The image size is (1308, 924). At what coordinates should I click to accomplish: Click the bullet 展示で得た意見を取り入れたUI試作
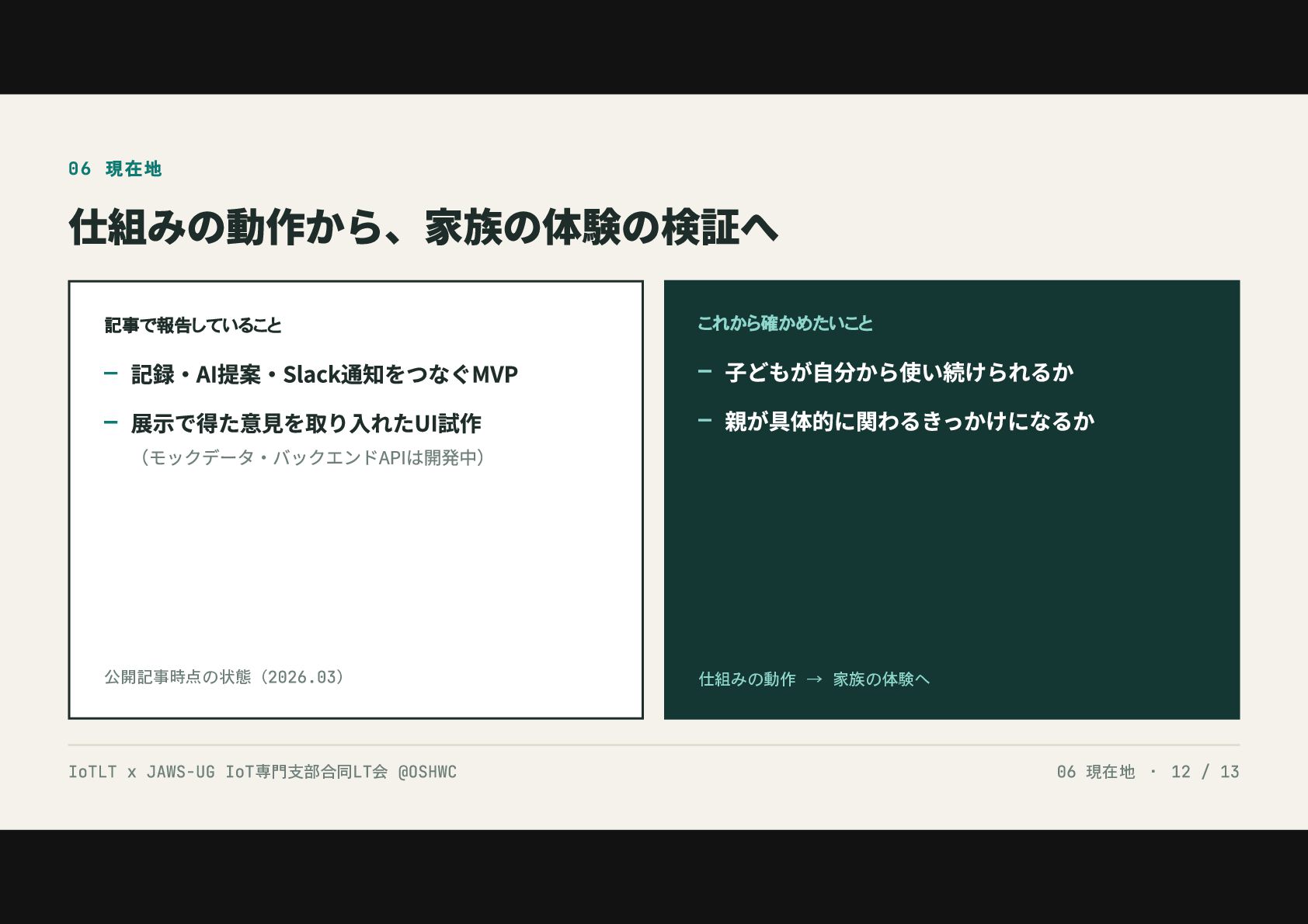306,423
